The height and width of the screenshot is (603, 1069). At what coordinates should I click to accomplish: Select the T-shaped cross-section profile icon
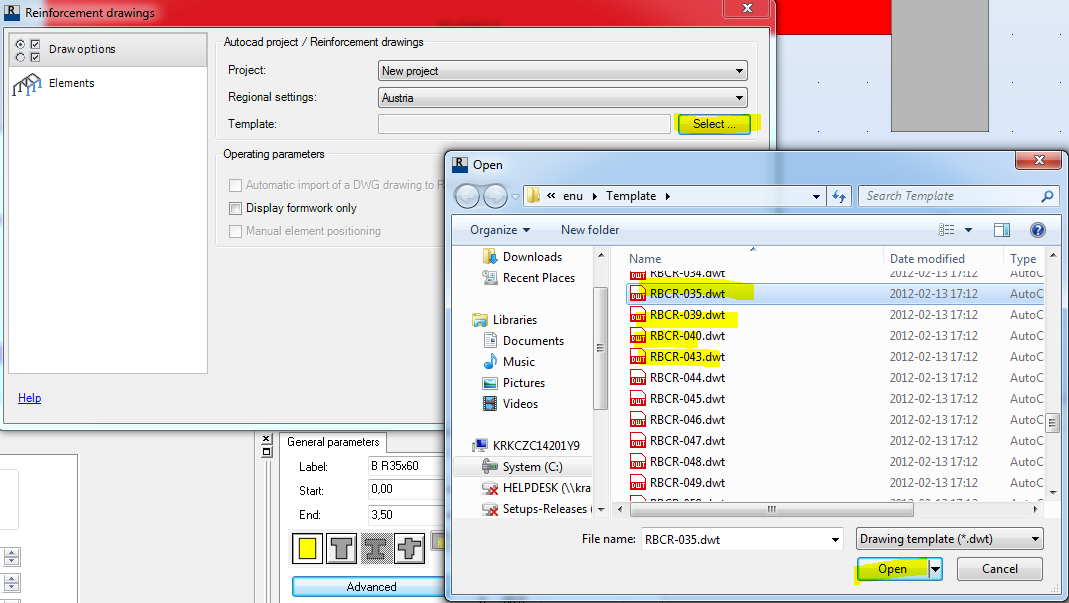[x=340, y=548]
